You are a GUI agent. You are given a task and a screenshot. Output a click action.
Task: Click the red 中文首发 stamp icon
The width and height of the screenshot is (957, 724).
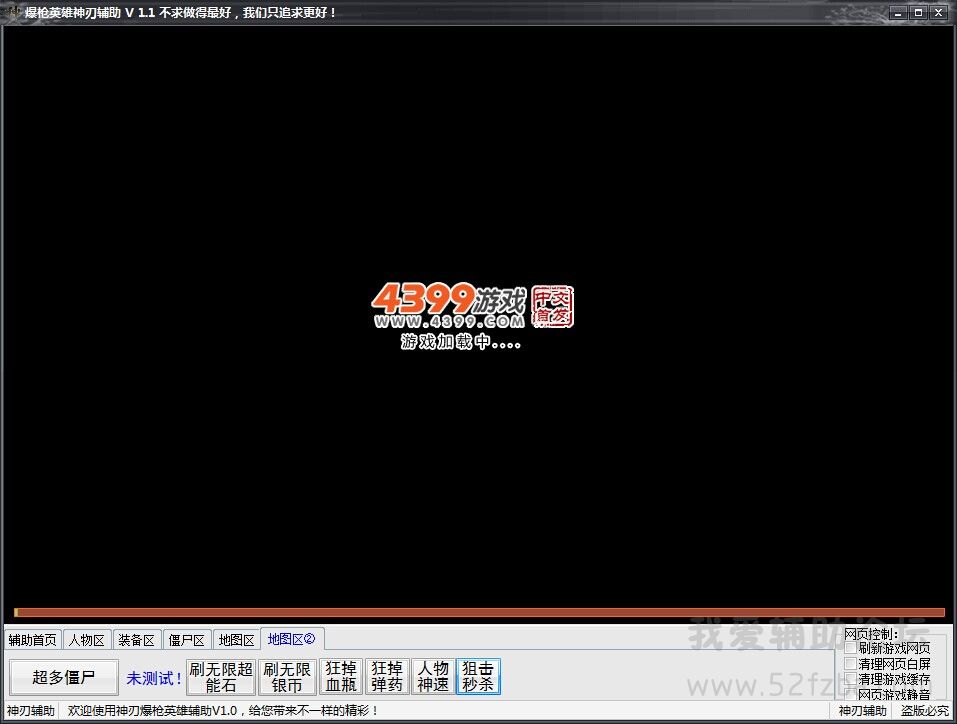552,306
